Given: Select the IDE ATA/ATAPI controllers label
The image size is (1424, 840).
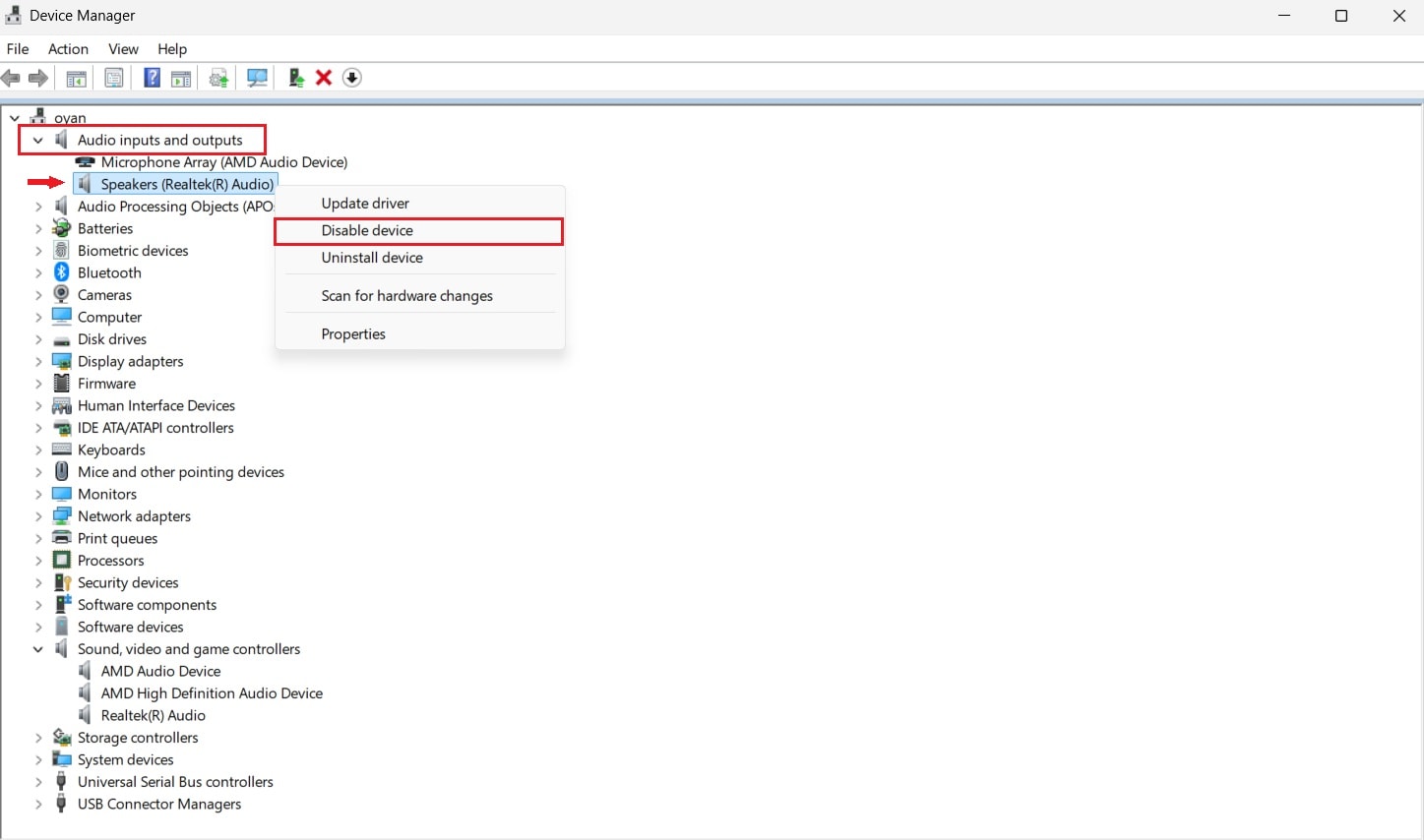Looking at the screenshot, I should [155, 428].
